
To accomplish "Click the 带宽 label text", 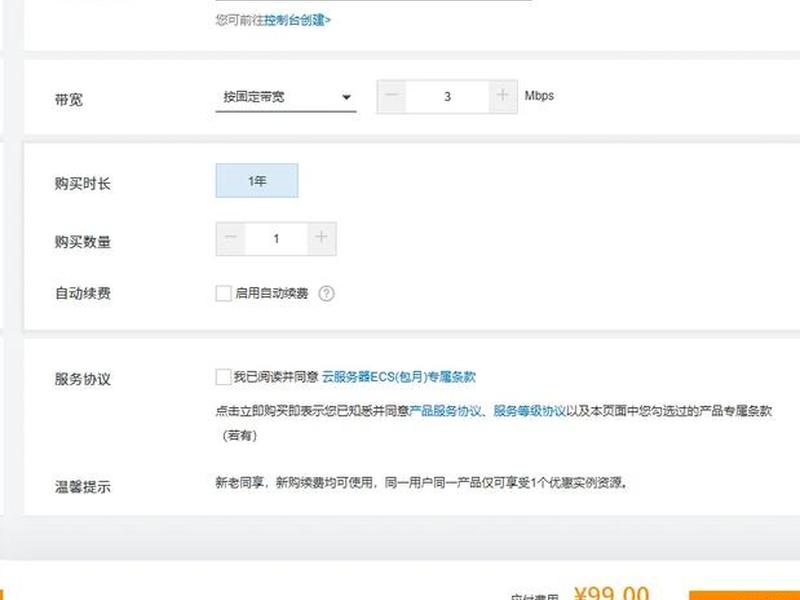I will coord(69,99).
